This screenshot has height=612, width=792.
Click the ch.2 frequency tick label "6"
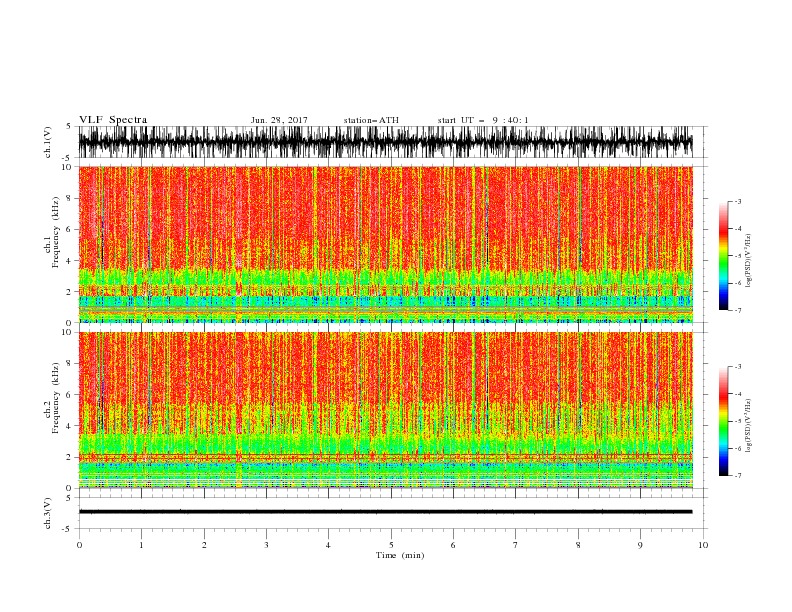coord(69,395)
